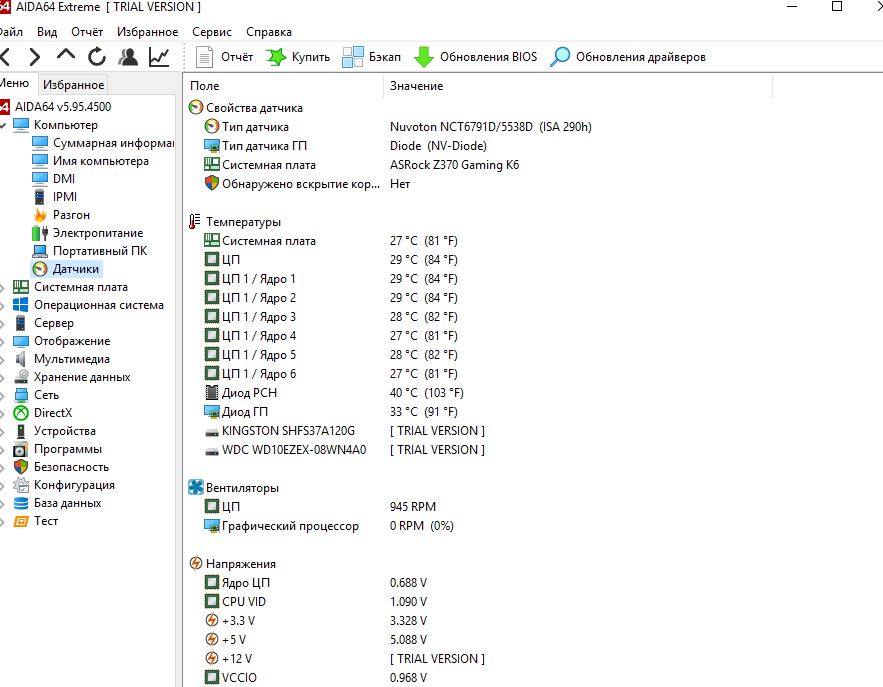Select the Графический процессор fan row
This screenshot has height=687, width=883.
(x=329, y=526)
